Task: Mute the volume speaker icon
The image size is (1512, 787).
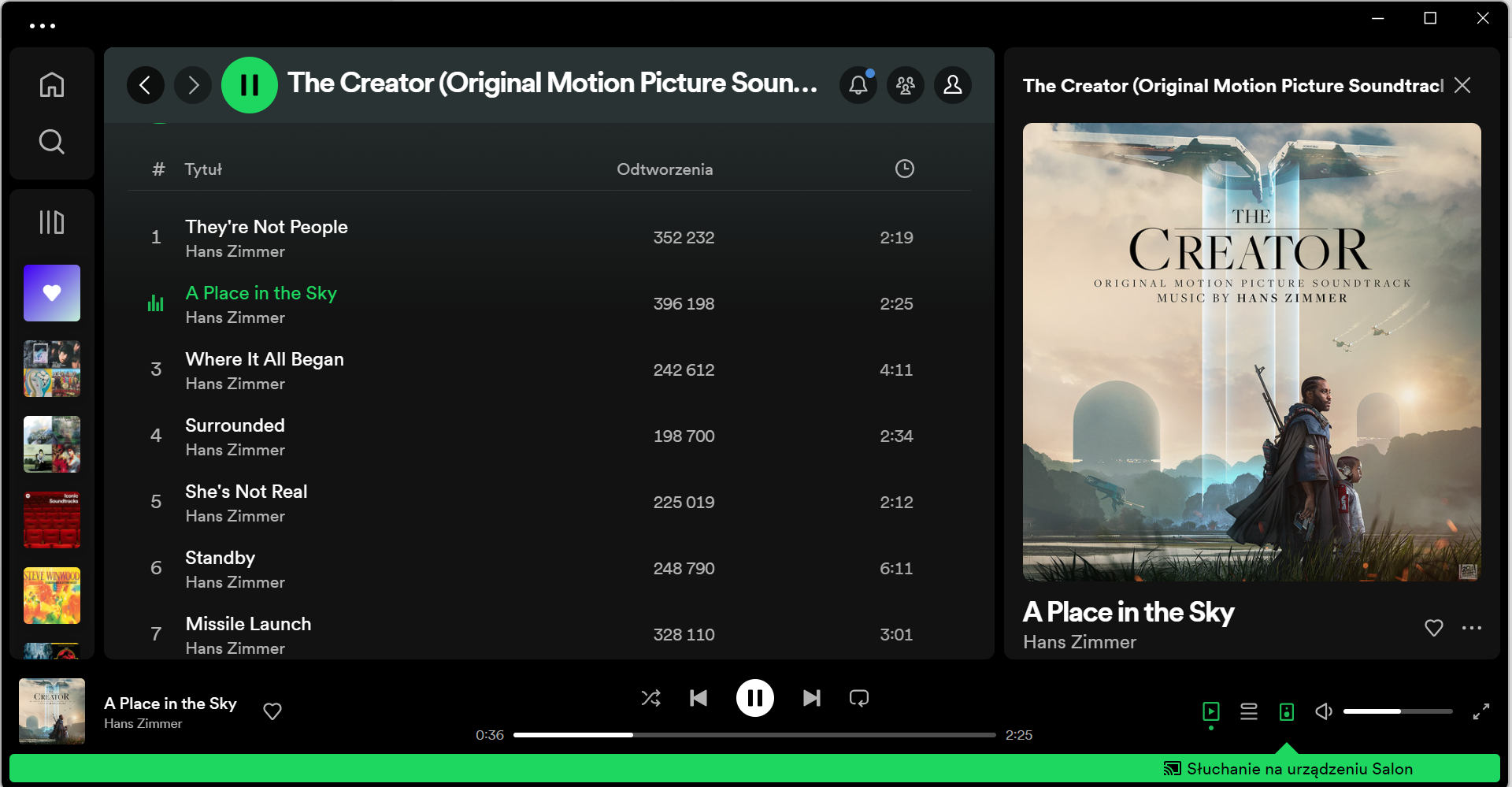Action: click(x=1324, y=712)
